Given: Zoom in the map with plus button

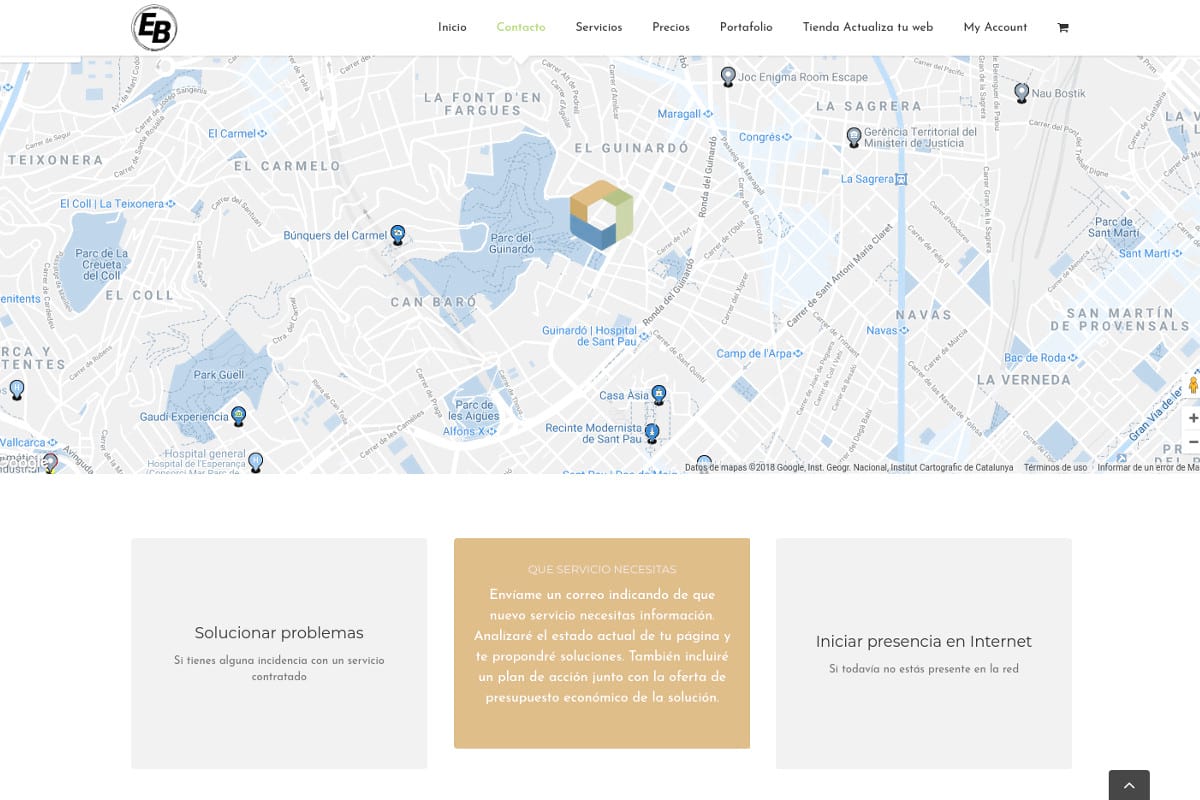Looking at the screenshot, I should click(x=1193, y=417).
